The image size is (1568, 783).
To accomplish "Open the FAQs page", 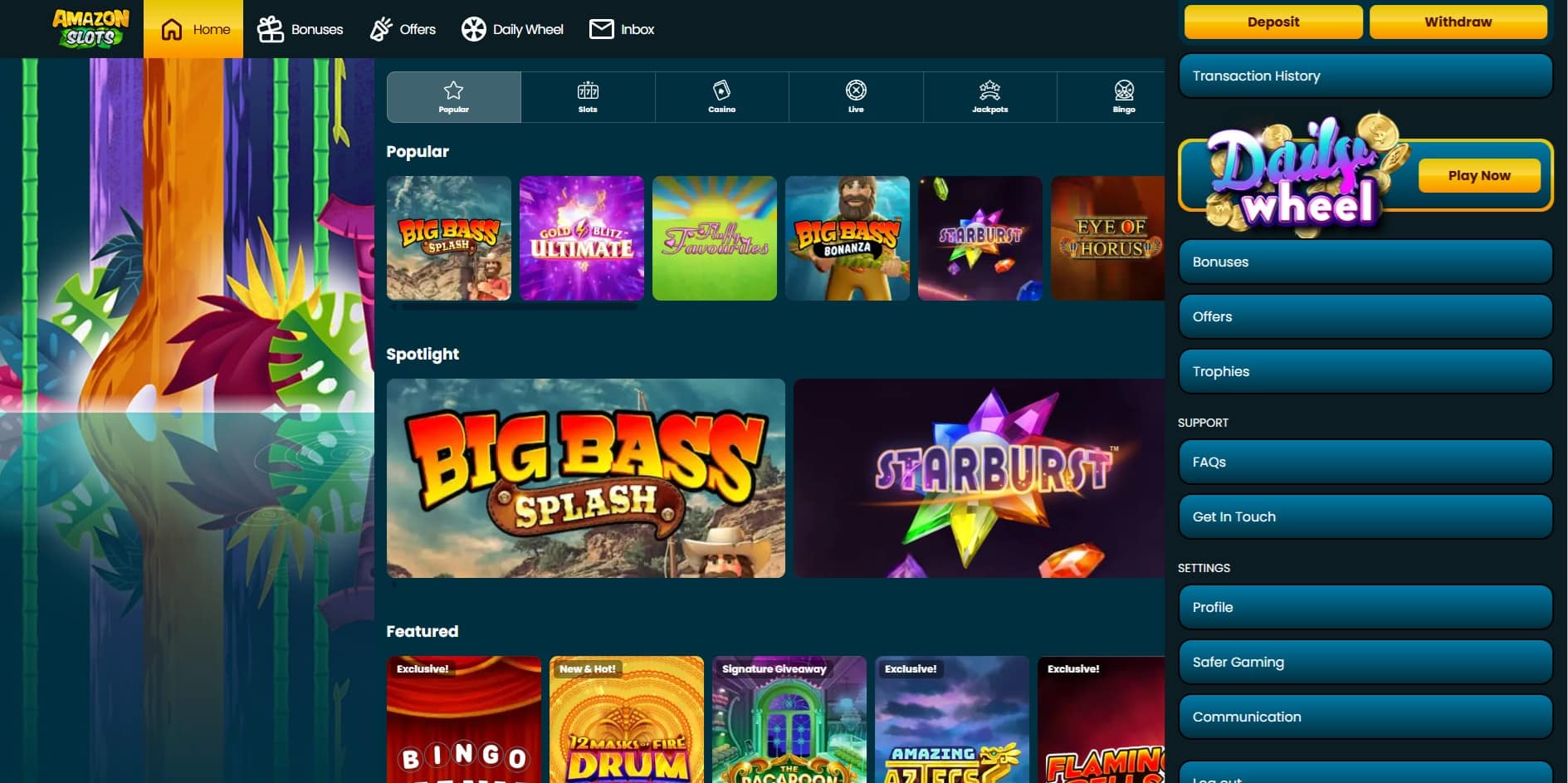I will (x=1364, y=462).
